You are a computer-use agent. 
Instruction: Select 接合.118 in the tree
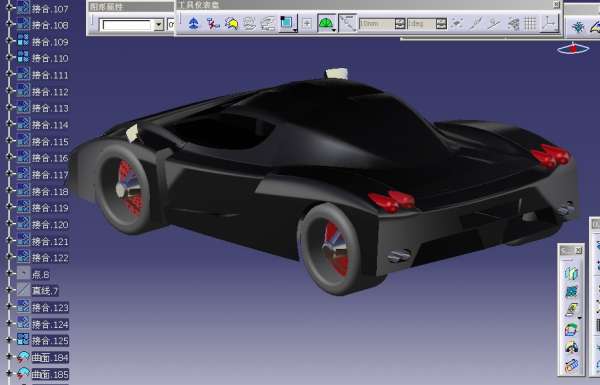pos(50,191)
